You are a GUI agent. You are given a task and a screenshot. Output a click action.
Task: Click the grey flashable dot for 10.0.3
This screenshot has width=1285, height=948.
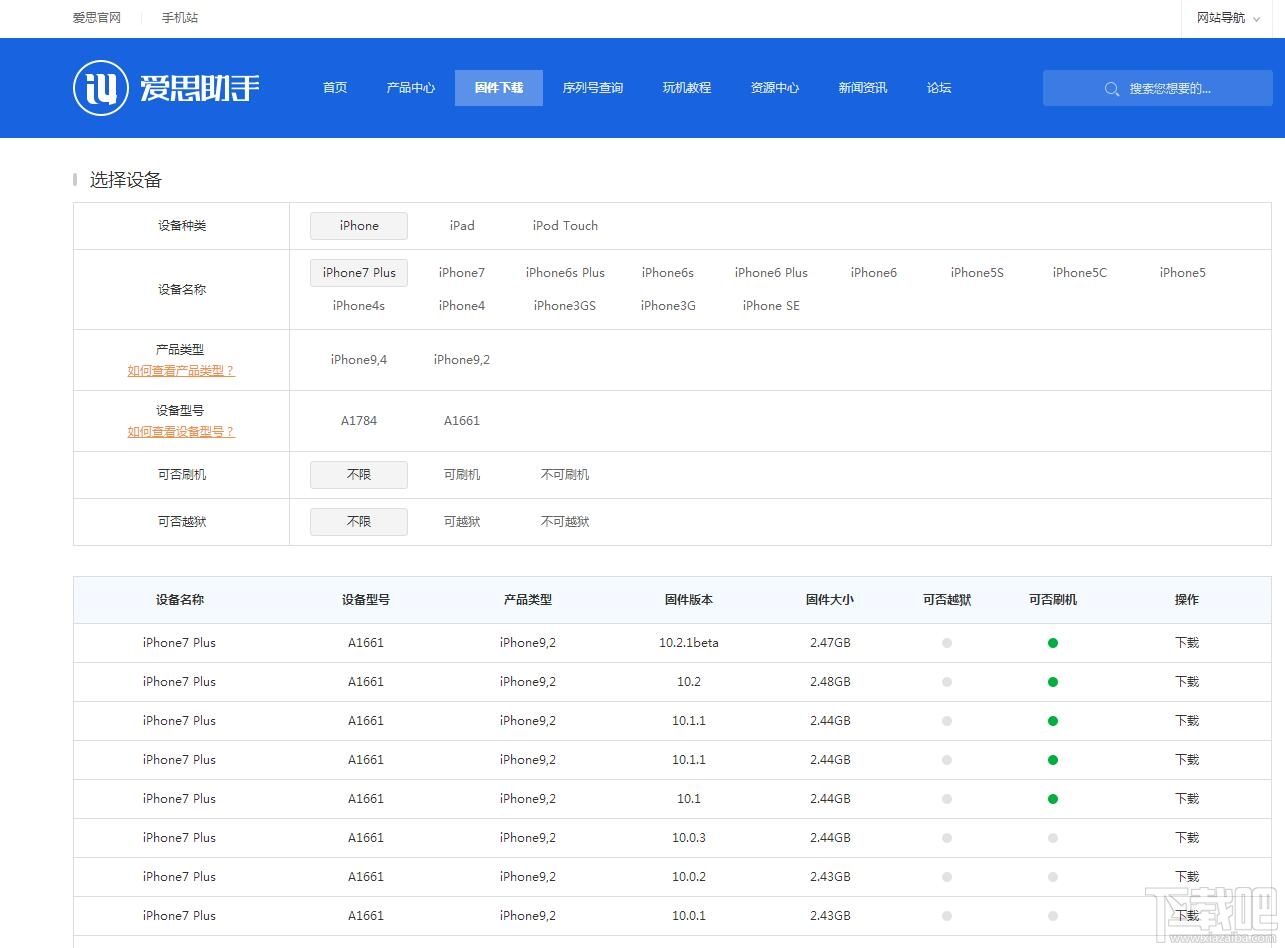click(x=1053, y=838)
